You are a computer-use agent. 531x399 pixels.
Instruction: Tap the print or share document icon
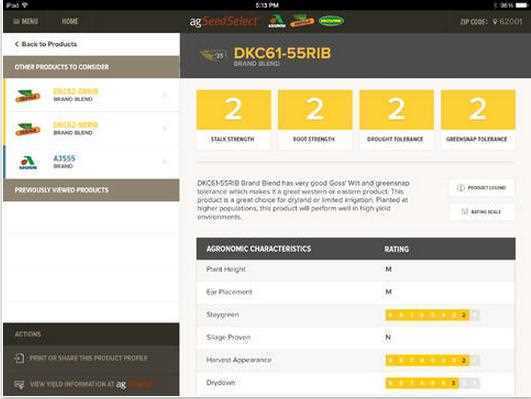[x=20, y=358]
